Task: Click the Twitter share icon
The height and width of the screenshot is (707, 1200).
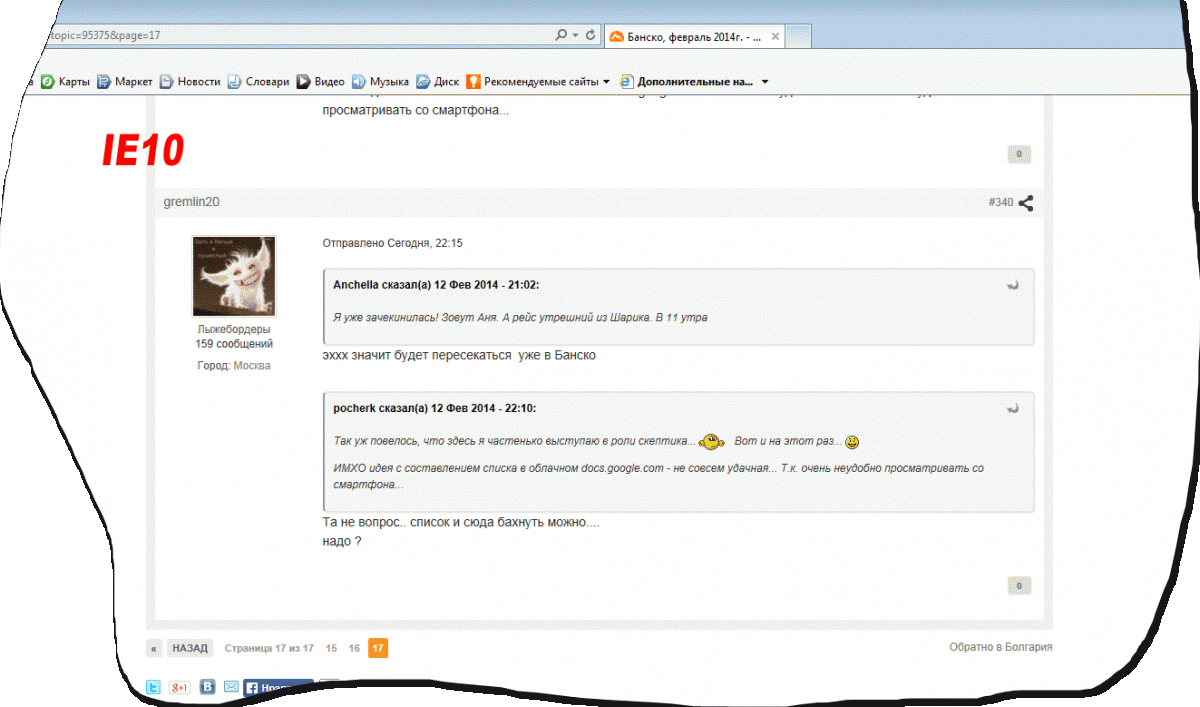Action: coord(154,688)
